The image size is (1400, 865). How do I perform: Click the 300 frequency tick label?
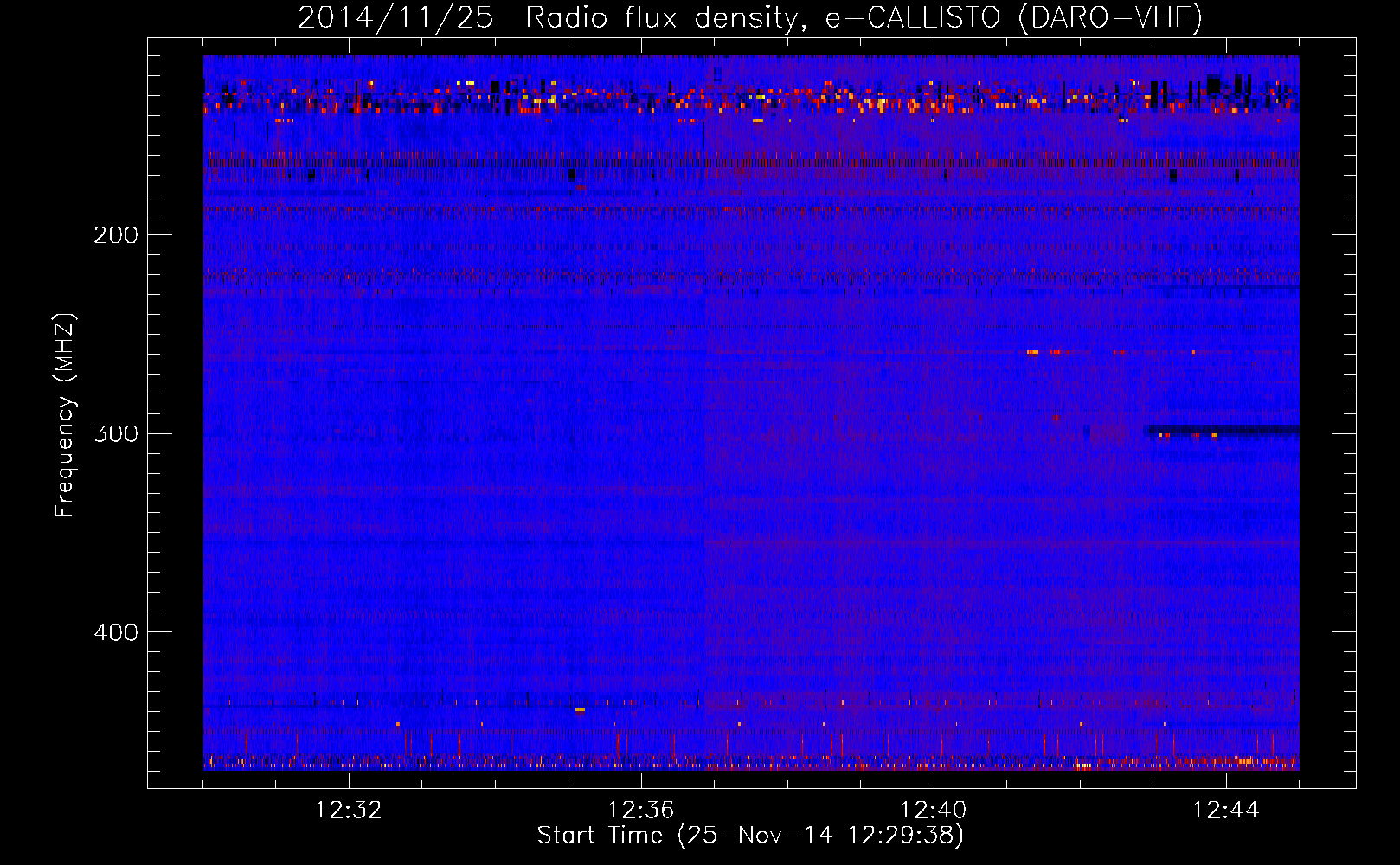pyautogui.click(x=116, y=433)
